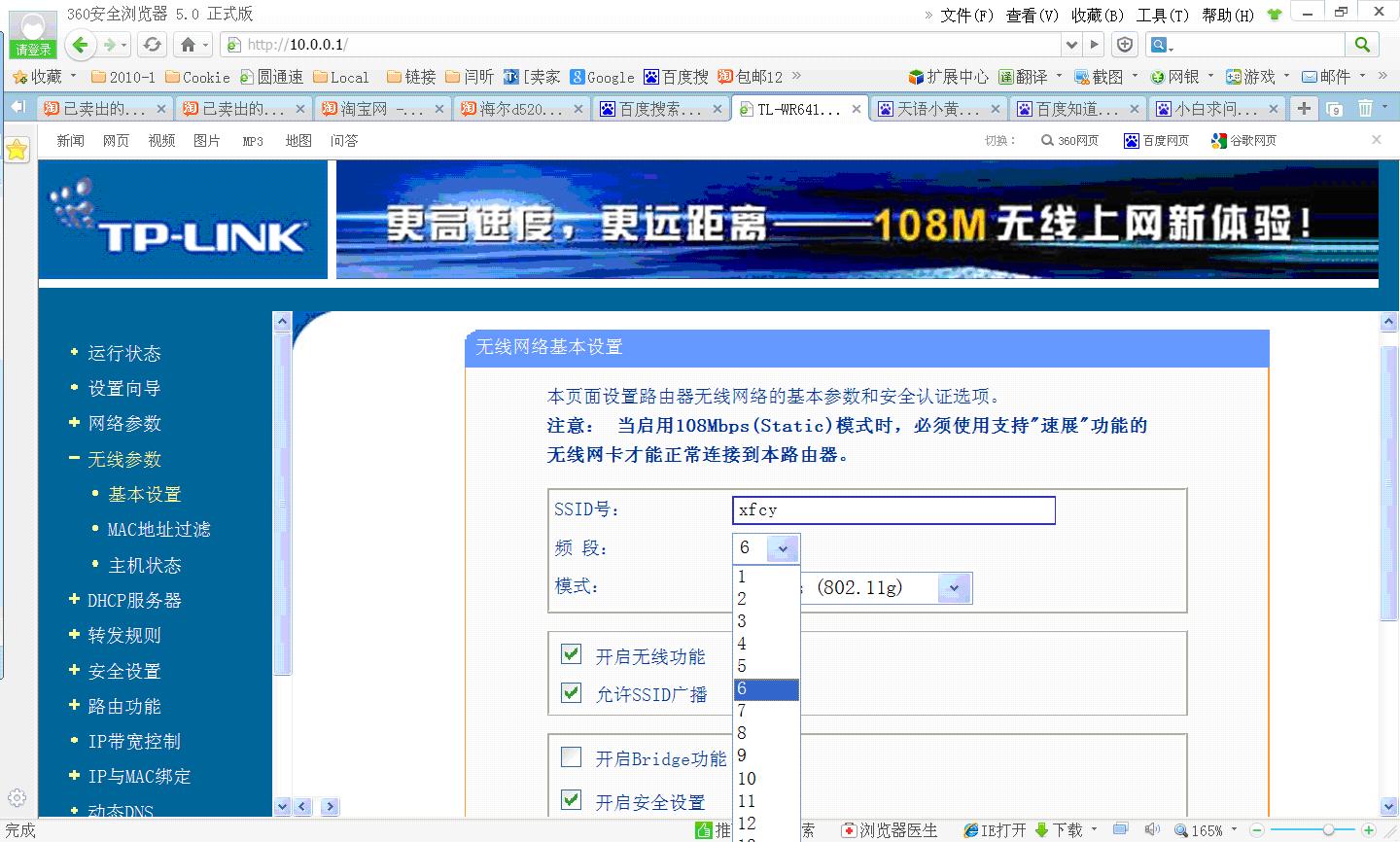Open the 帮助(H) menu
The image size is (1400, 842).
pyautogui.click(x=1228, y=15)
